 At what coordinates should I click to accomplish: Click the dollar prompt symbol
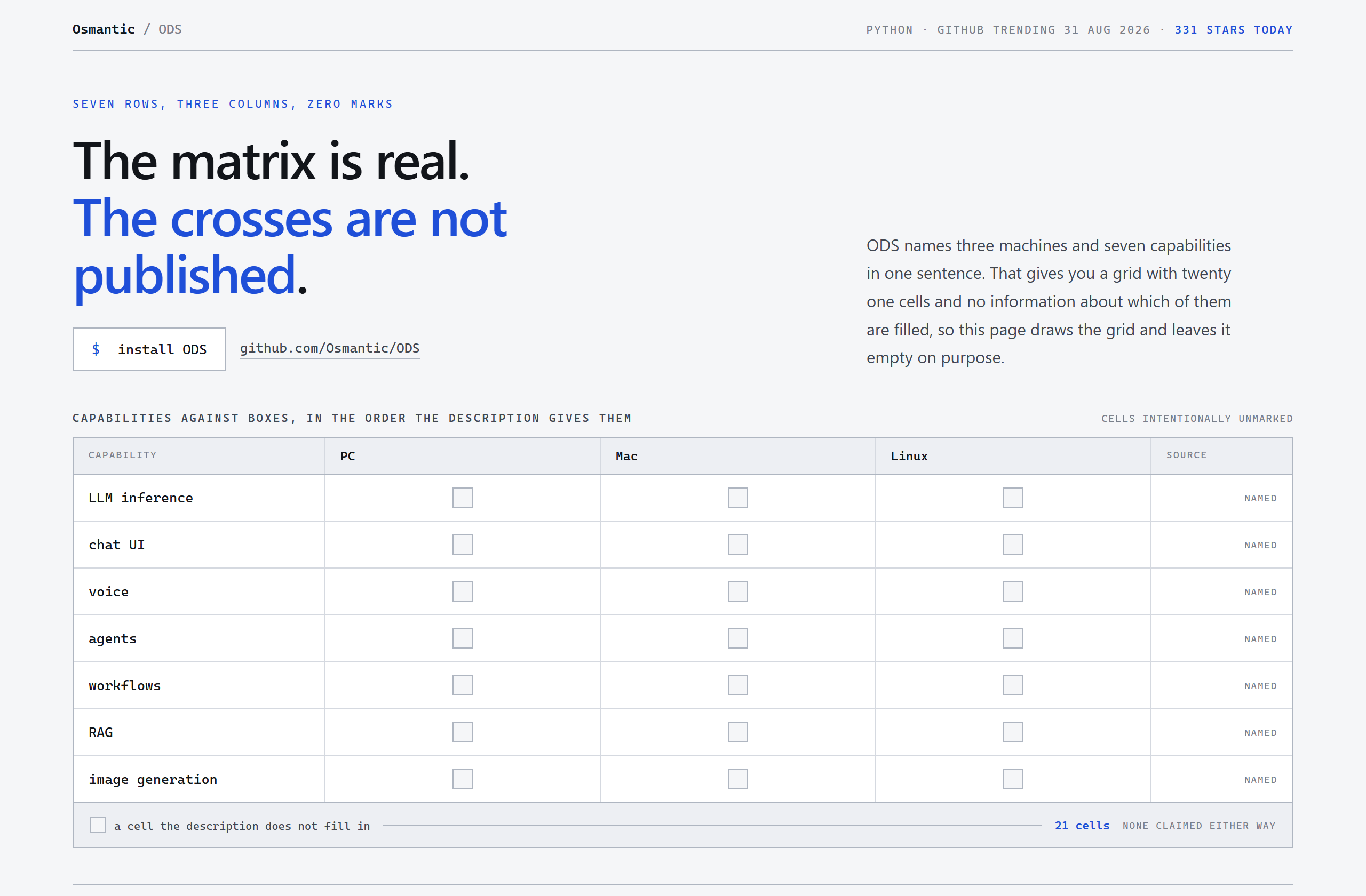click(96, 349)
